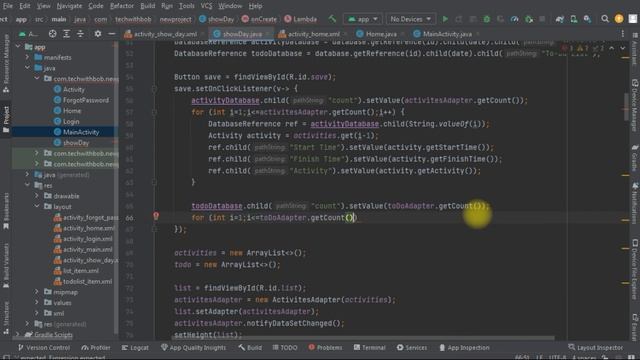Expand the drawable folder

(x=37, y=196)
